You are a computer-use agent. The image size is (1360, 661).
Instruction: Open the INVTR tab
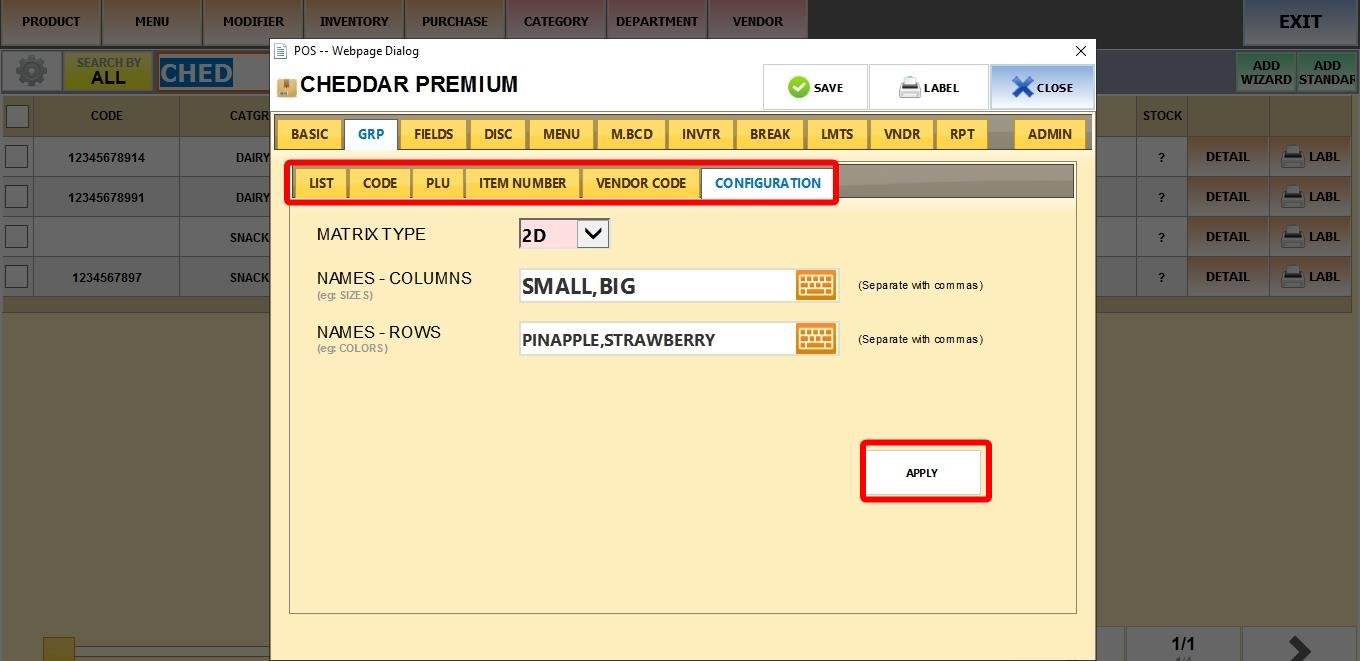(701, 134)
